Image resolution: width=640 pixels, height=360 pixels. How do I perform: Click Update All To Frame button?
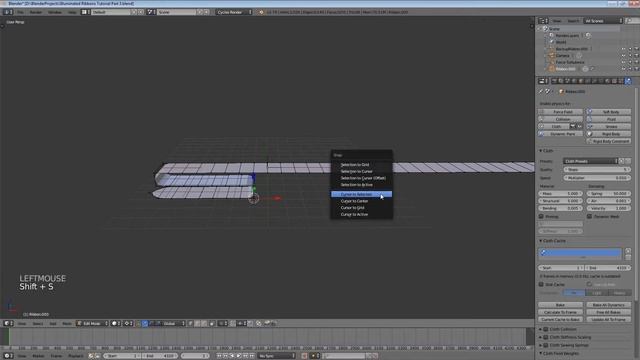[x=609, y=320]
